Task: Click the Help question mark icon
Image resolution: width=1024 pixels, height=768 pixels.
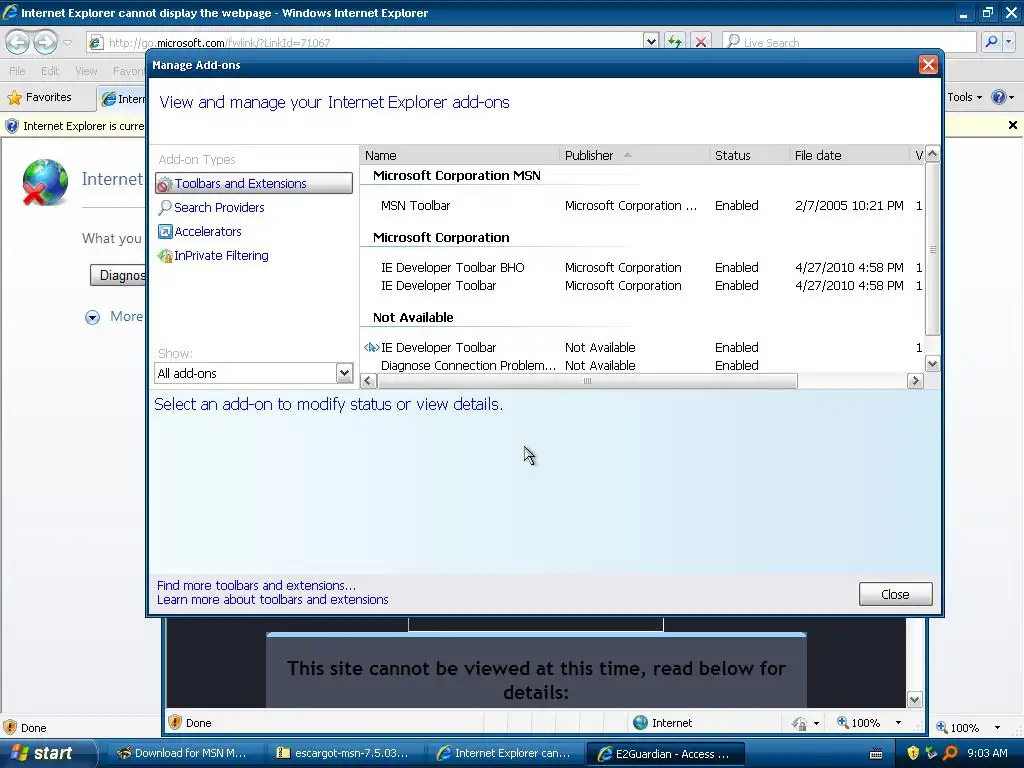Action: [999, 97]
